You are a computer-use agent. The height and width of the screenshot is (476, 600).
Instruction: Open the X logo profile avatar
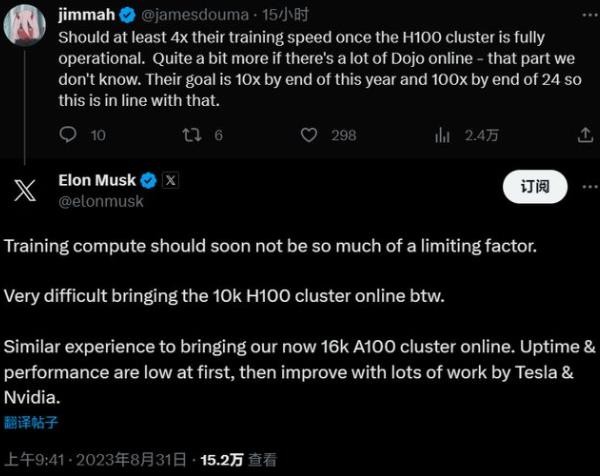click(26, 190)
